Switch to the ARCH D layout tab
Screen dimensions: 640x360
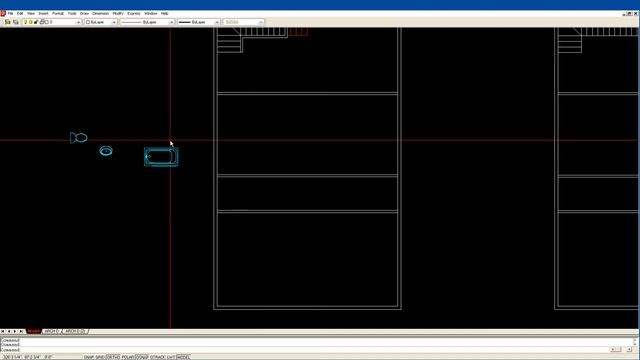pos(52,331)
